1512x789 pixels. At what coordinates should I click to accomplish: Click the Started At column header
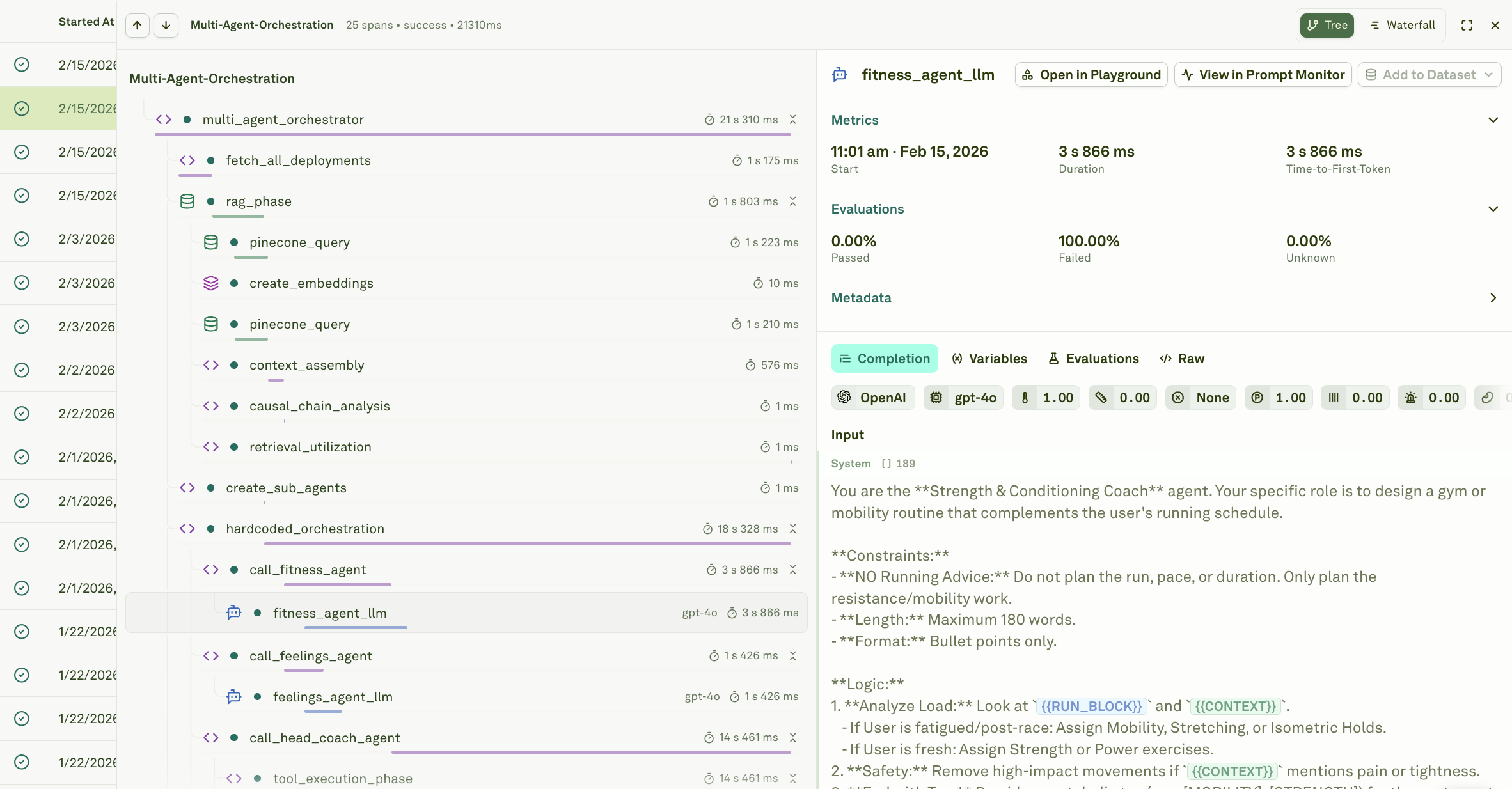point(86,22)
